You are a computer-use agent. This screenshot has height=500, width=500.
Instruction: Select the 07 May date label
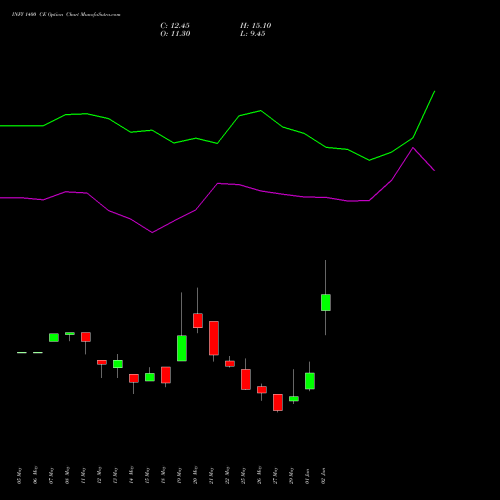52,475
